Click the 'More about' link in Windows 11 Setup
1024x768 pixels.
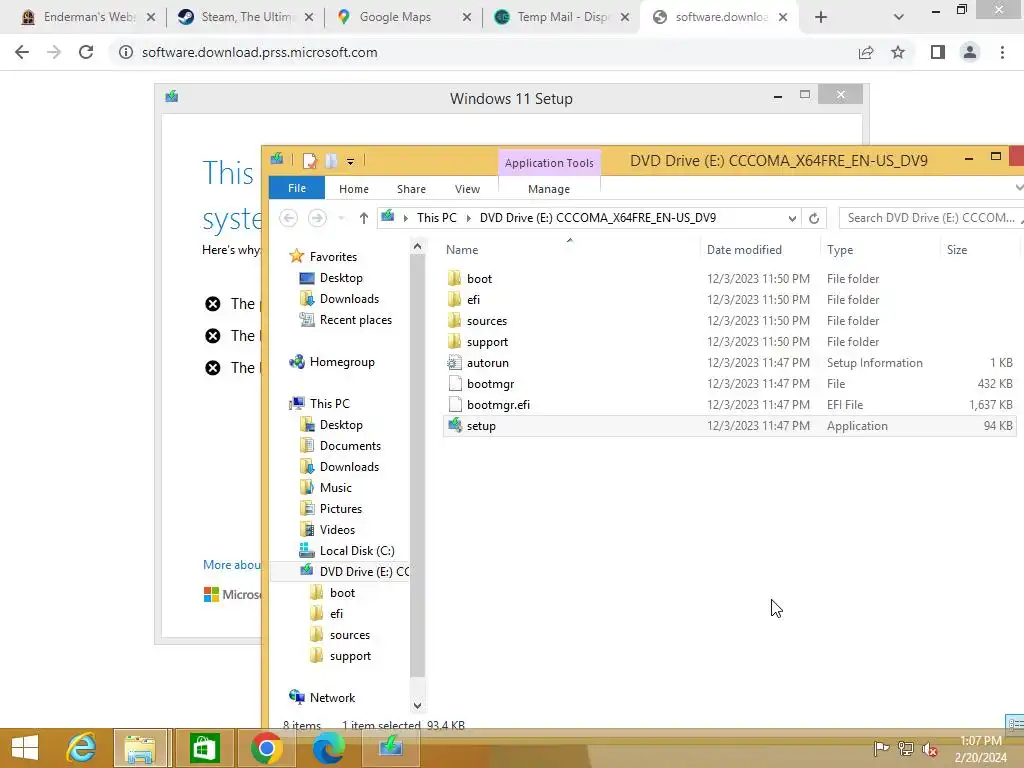coord(232,565)
